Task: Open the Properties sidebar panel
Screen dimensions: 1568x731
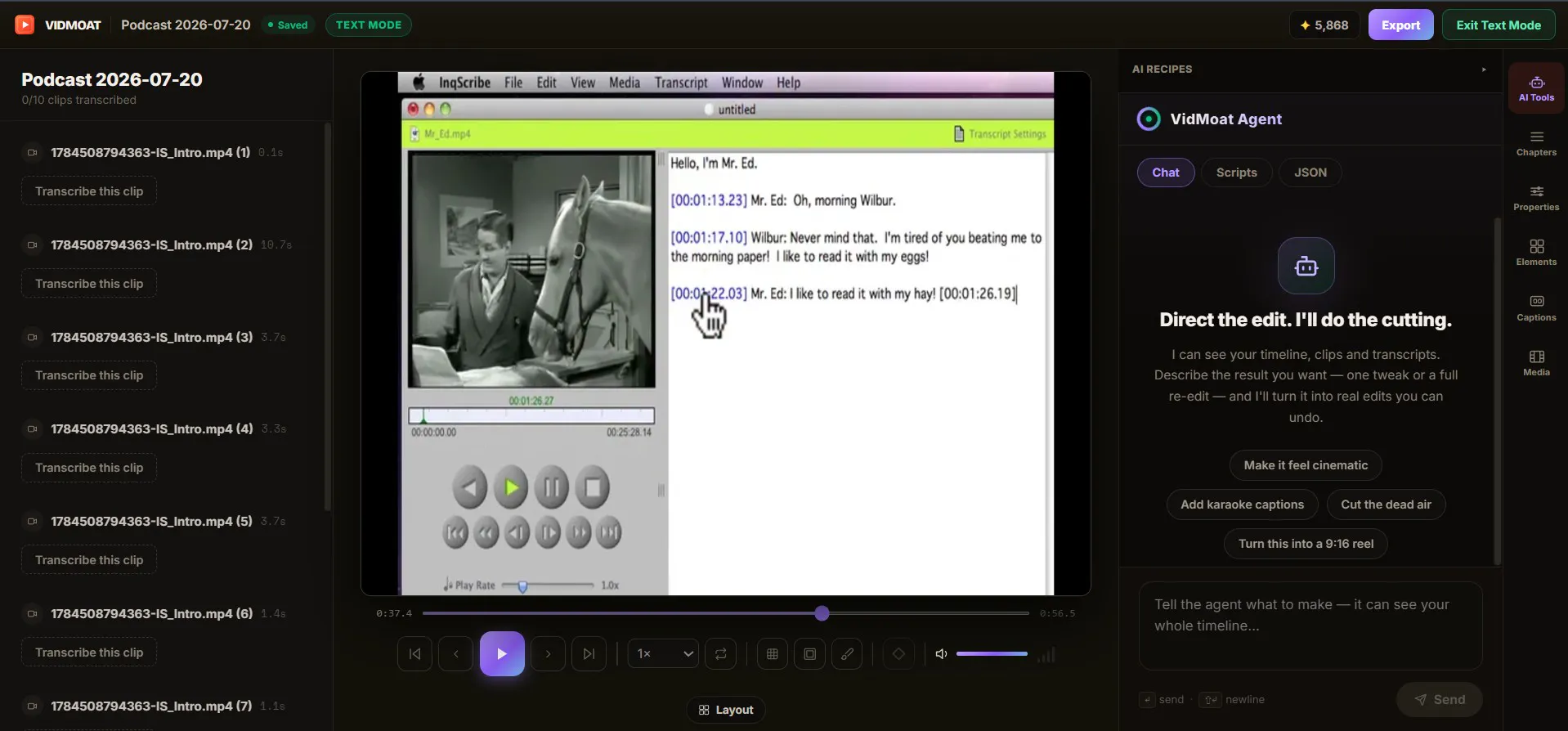Action: (x=1536, y=198)
